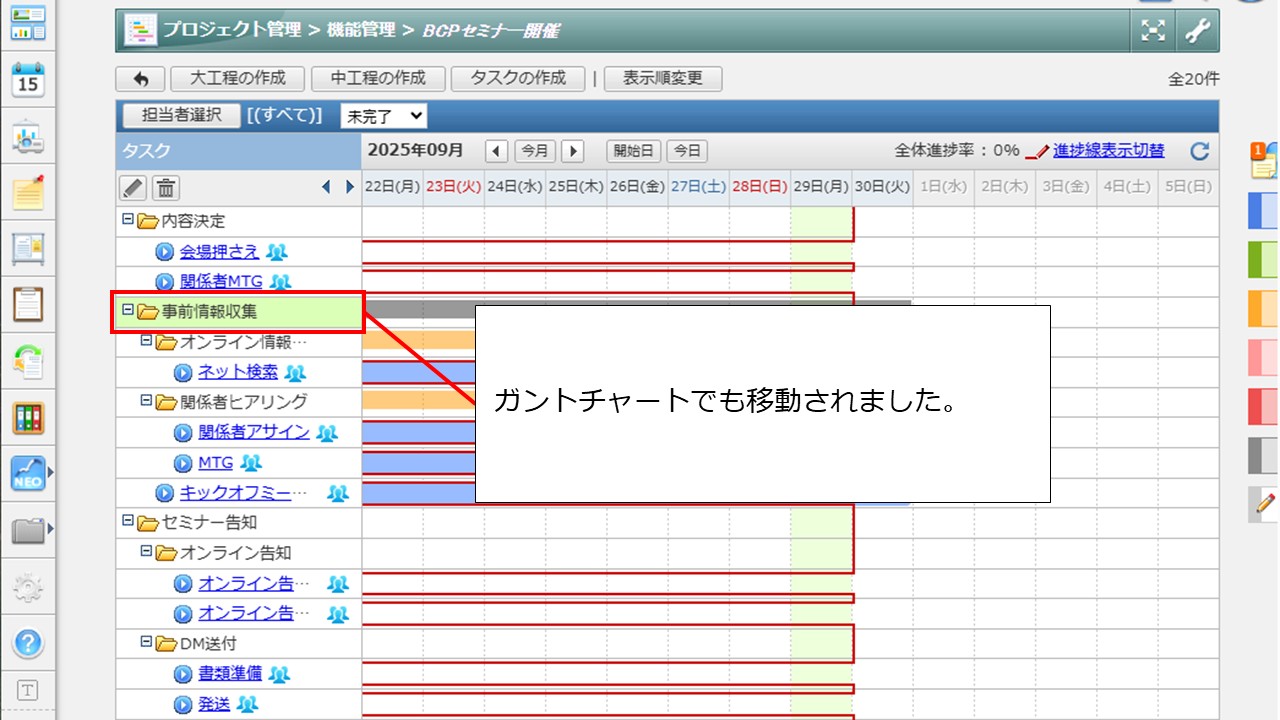Screen dimensions: 1280x720
Task: Collapse the セミナー告知 folder
Action: (x=127, y=521)
